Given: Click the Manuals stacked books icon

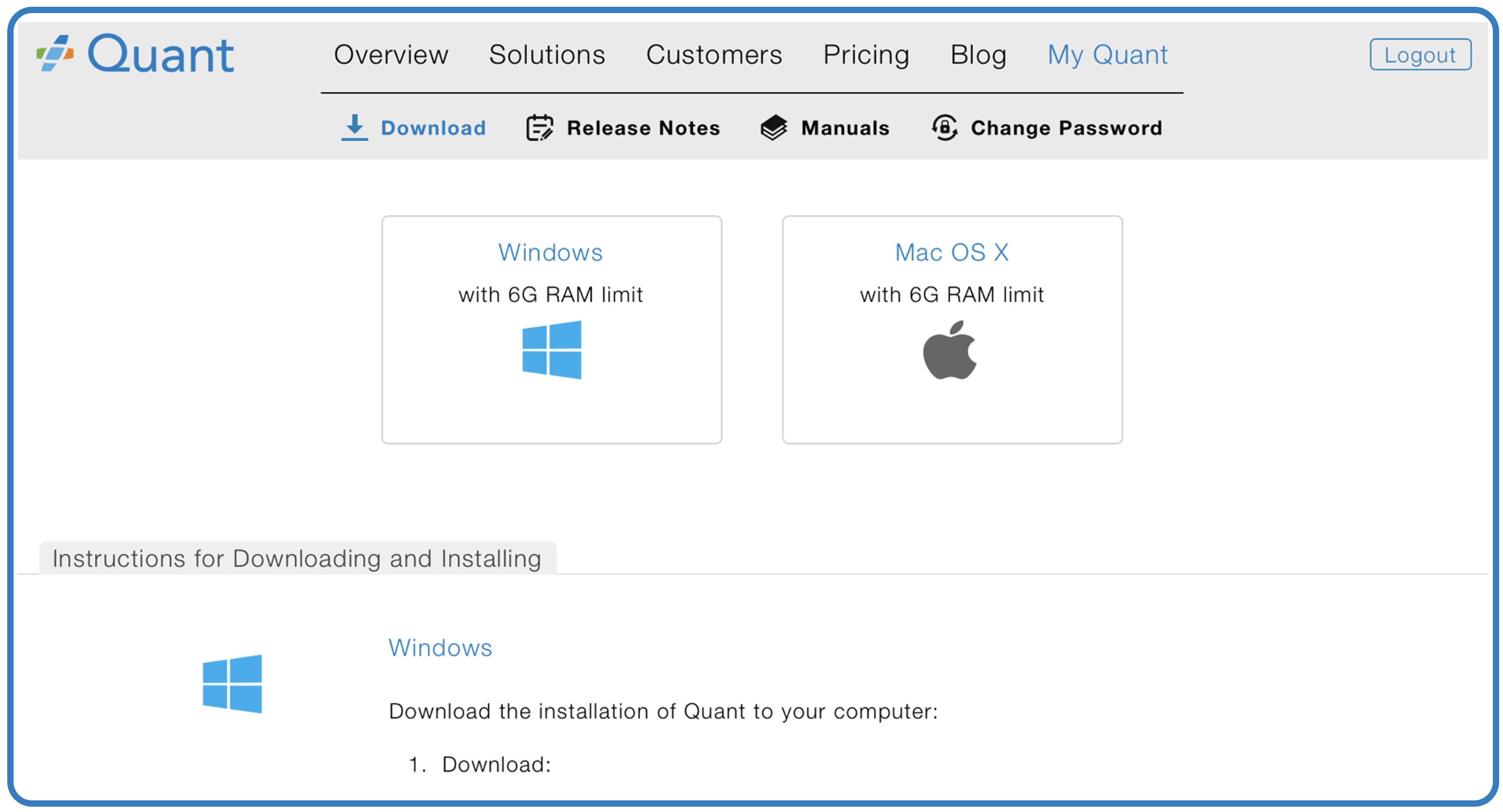Looking at the screenshot, I should tap(774, 127).
